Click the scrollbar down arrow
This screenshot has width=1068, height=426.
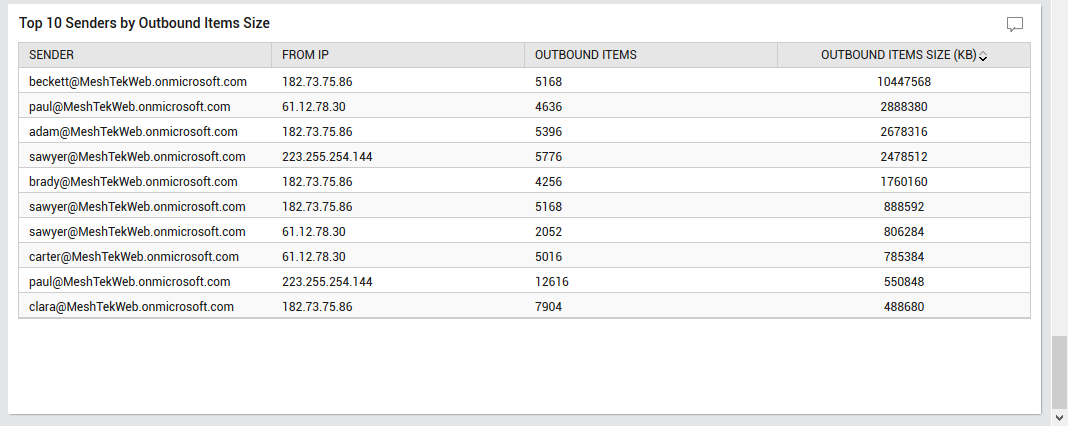[x=1058, y=417]
